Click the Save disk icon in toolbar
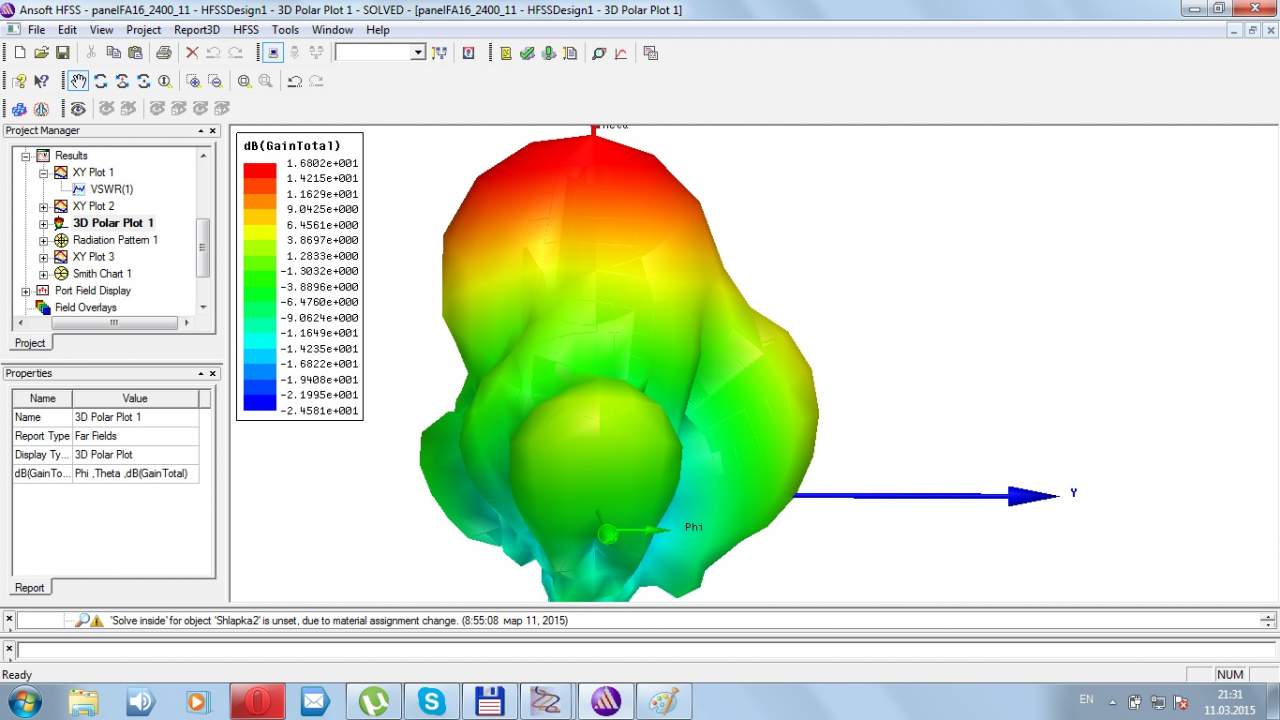 coord(62,53)
